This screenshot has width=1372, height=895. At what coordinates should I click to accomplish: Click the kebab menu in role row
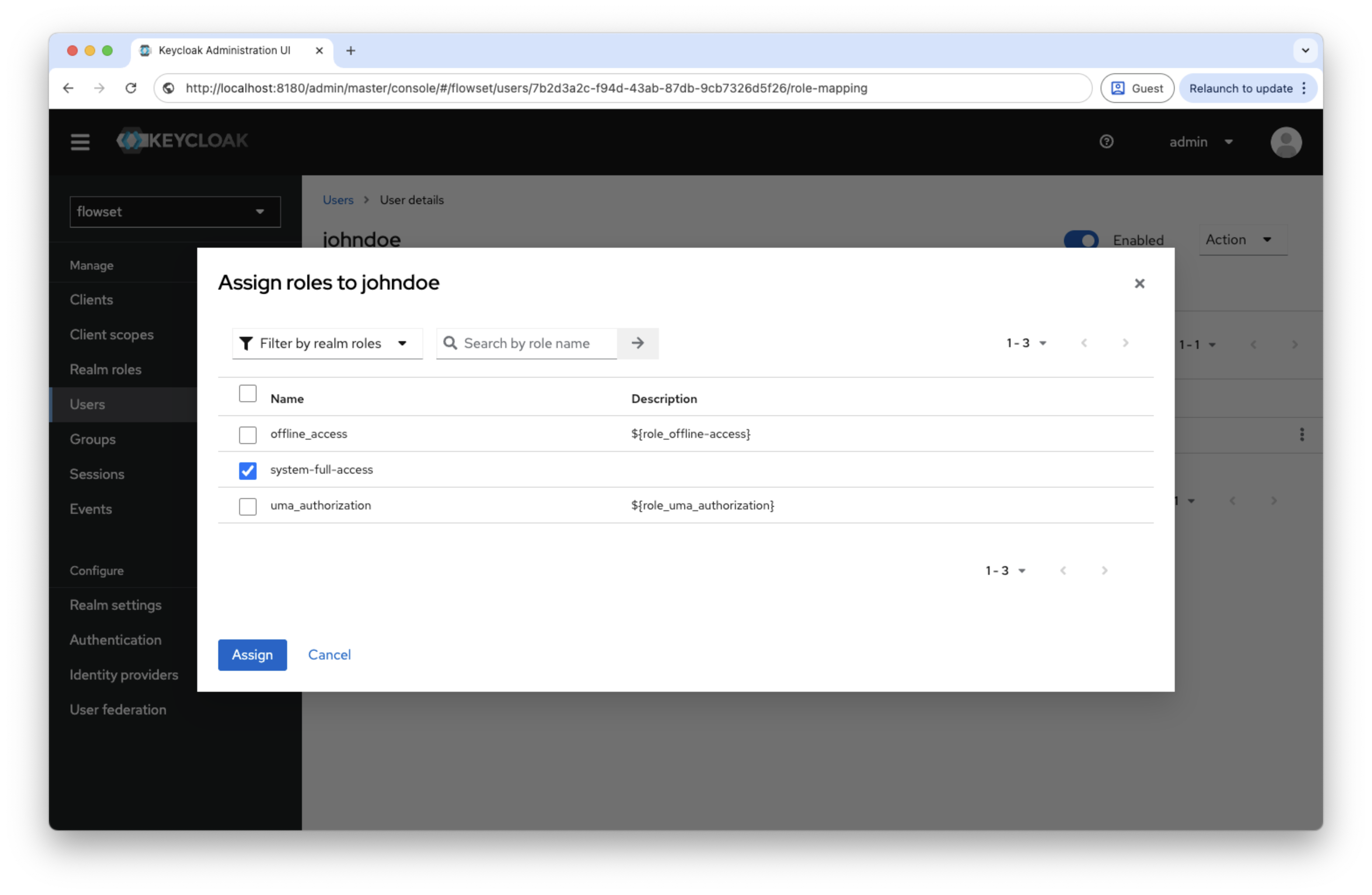point(1302,434)
